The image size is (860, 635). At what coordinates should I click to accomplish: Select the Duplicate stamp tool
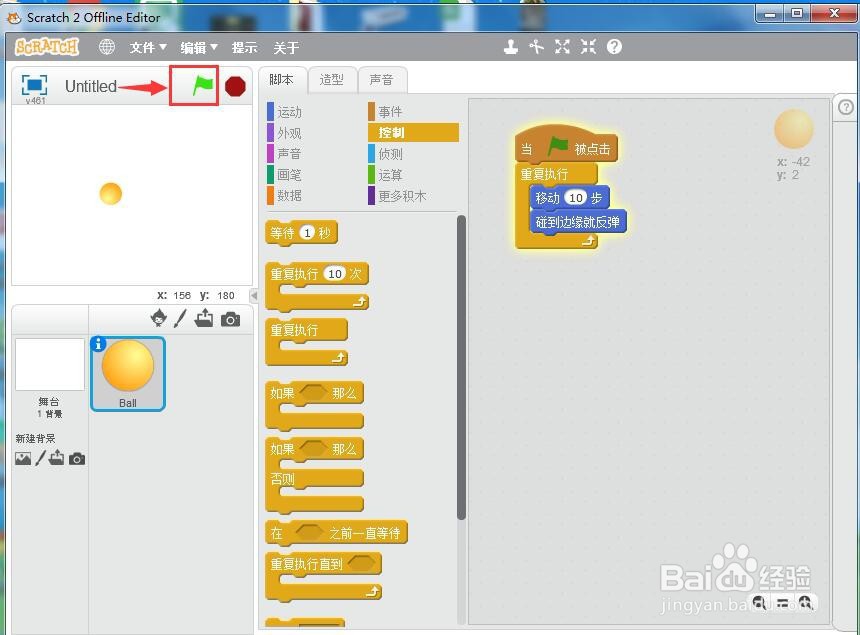click(x=511, y=47)
